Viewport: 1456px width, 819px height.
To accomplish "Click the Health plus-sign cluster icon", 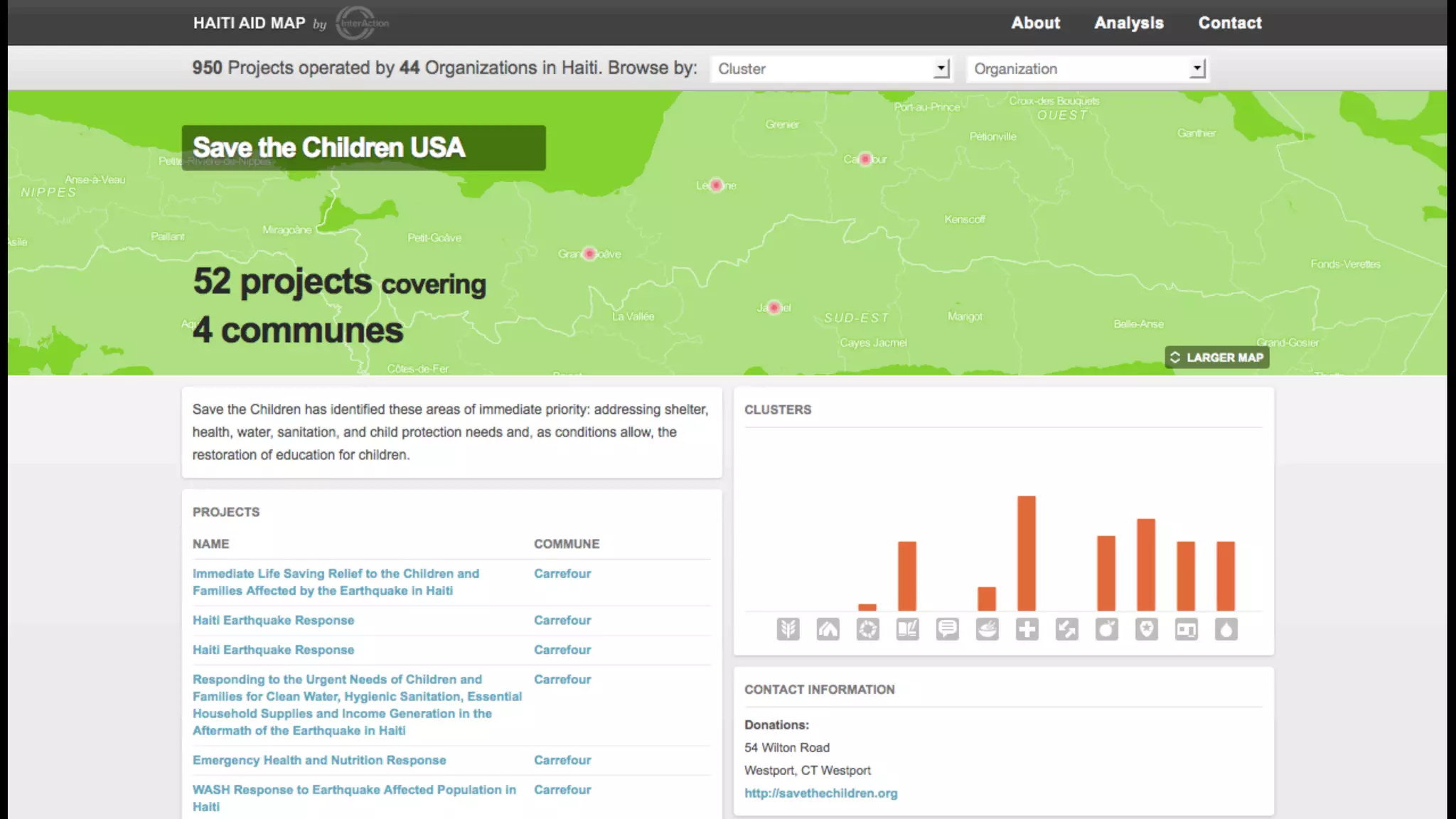I will click(1027, 629).
